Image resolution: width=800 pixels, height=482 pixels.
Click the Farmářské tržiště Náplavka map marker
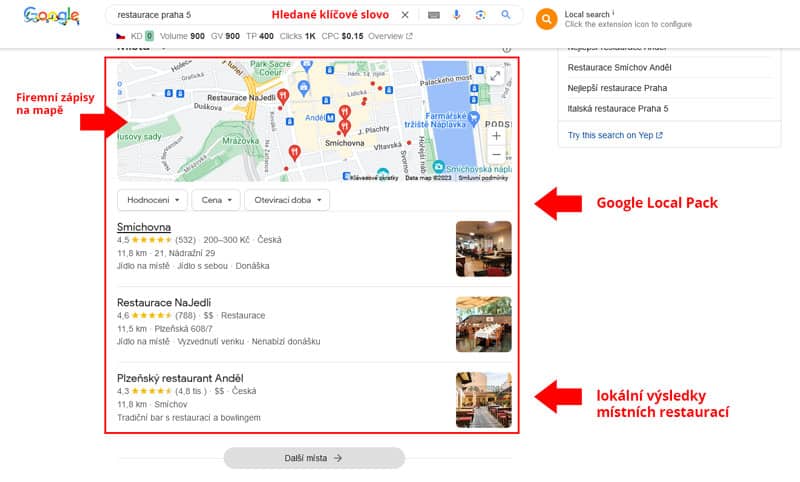click(473, 118)
